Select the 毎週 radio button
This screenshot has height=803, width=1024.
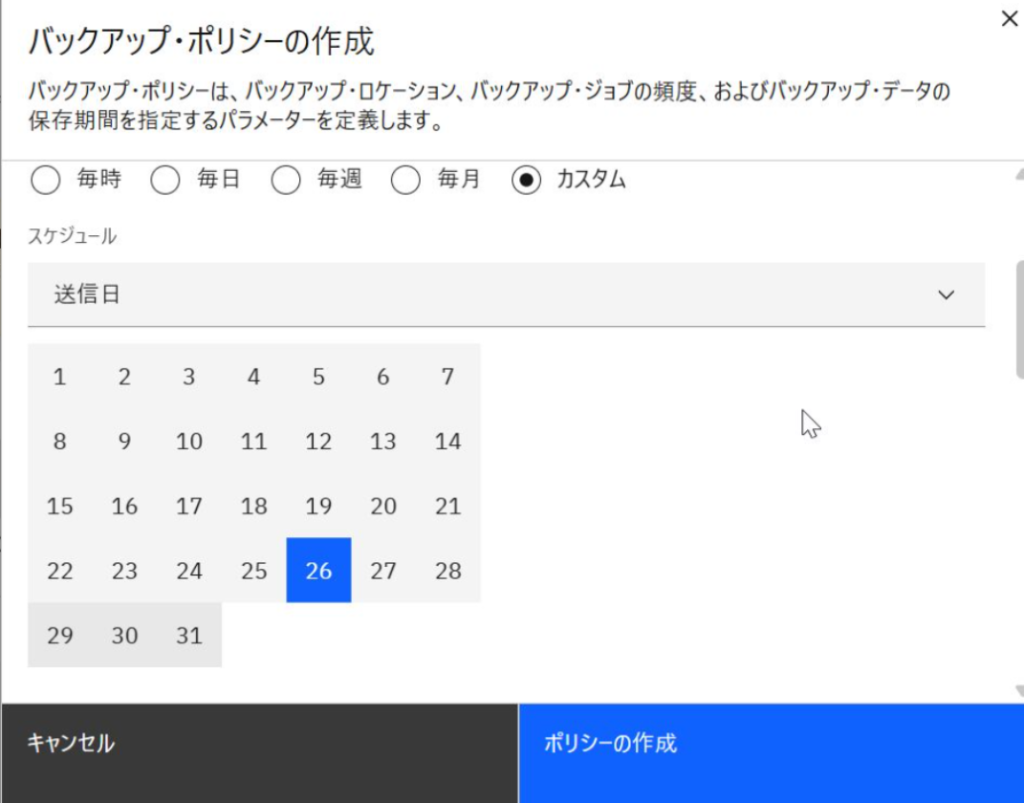coord(286,180)
